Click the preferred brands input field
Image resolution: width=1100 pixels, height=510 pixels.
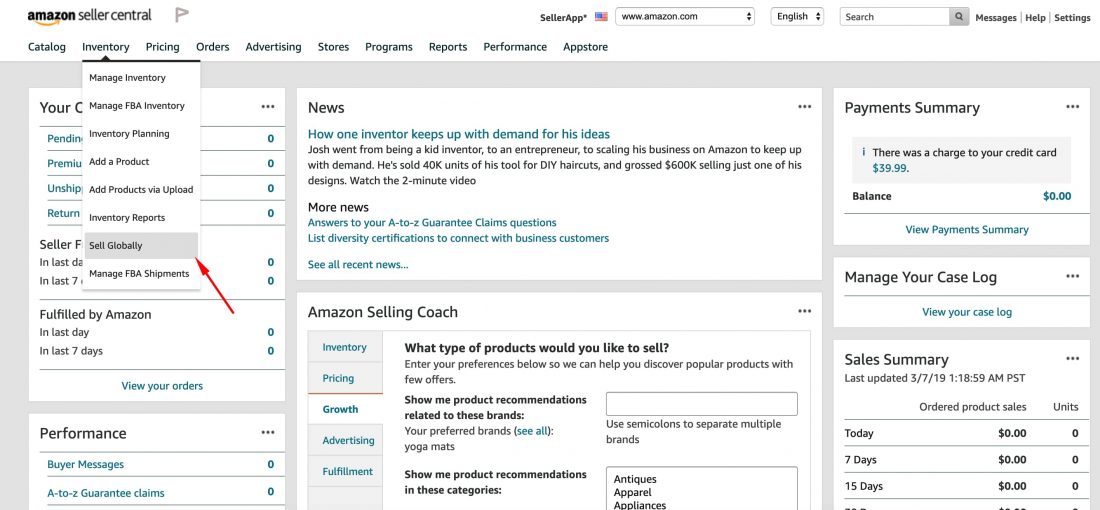point(702,404)
